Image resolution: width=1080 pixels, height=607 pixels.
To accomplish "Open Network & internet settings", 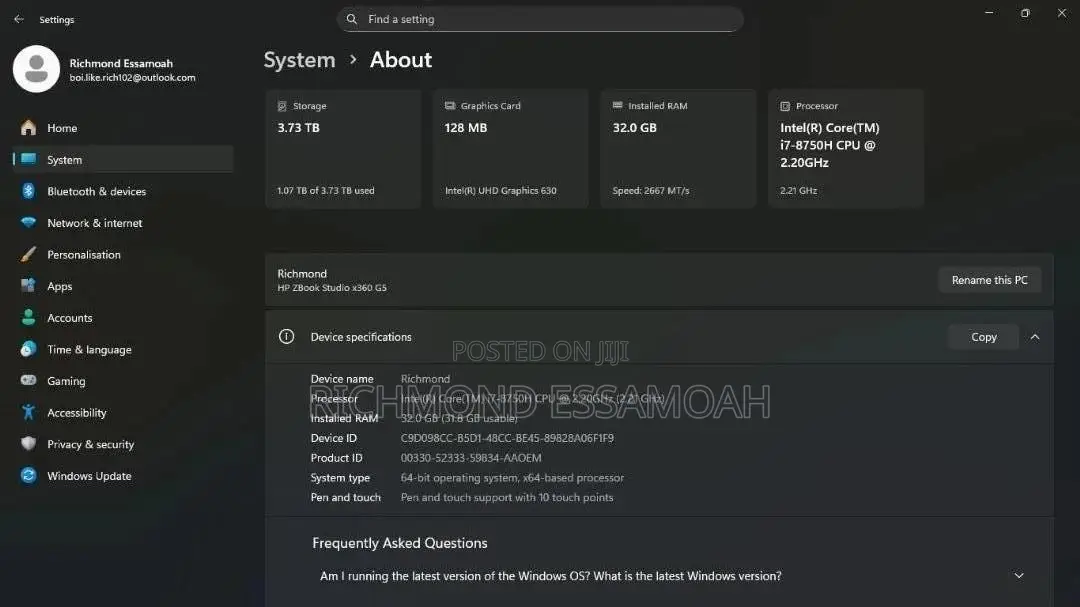I will point(123,223).
